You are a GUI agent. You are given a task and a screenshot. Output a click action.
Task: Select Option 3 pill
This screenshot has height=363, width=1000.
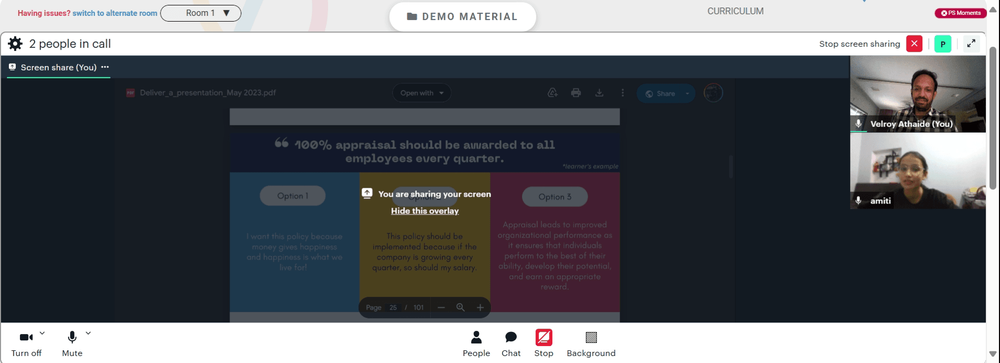click(x=555, y=196)
